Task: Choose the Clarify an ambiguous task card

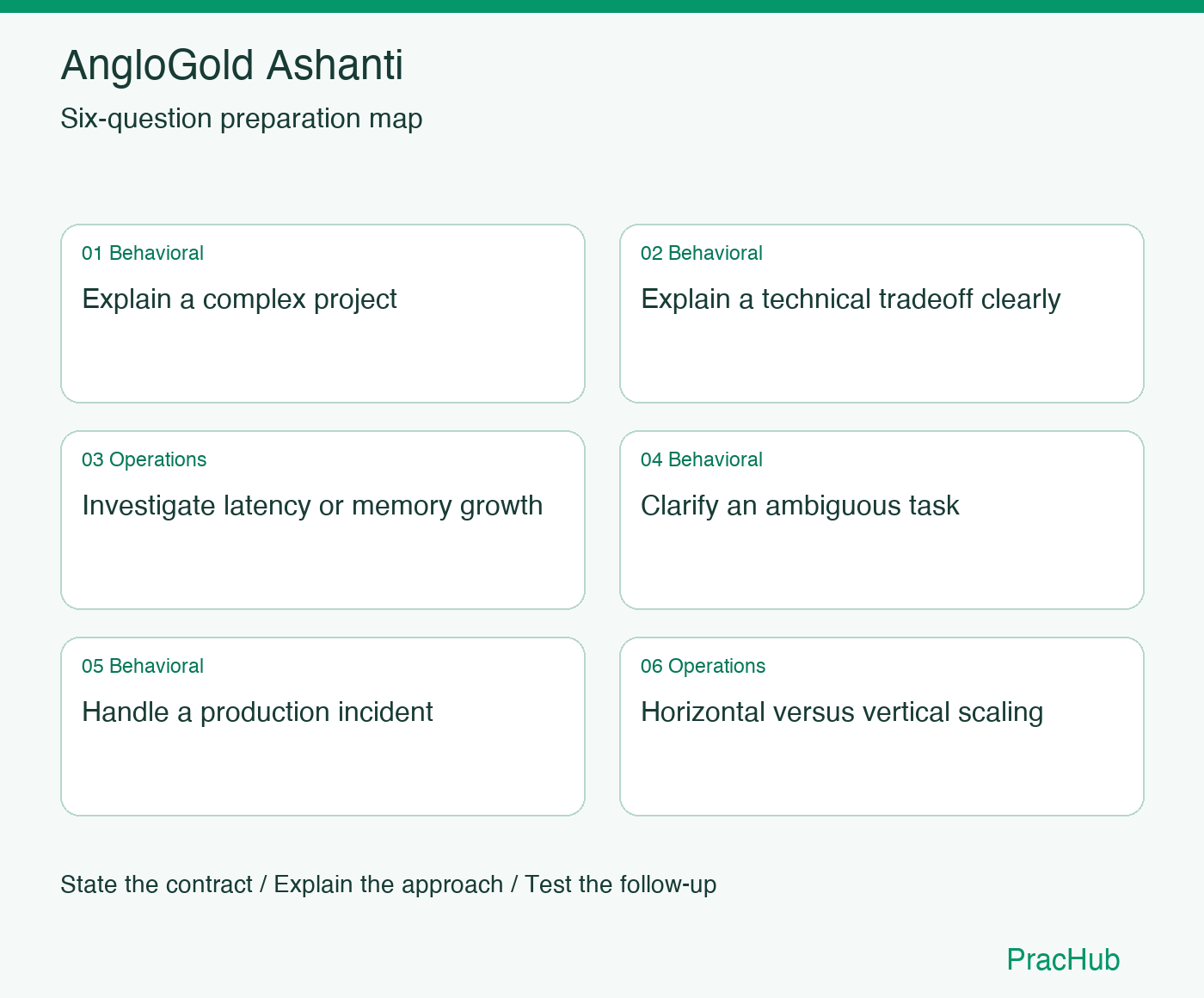Action: [x=881, y=520]
